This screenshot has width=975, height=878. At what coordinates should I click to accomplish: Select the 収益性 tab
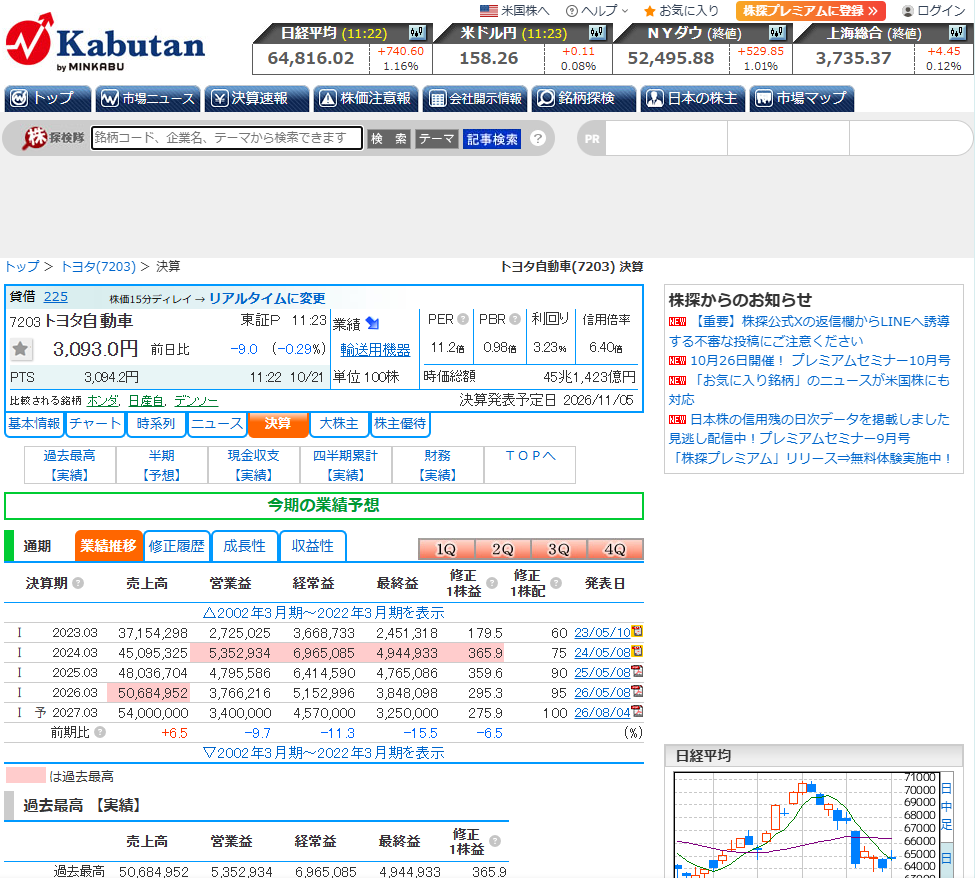[313, 546]
